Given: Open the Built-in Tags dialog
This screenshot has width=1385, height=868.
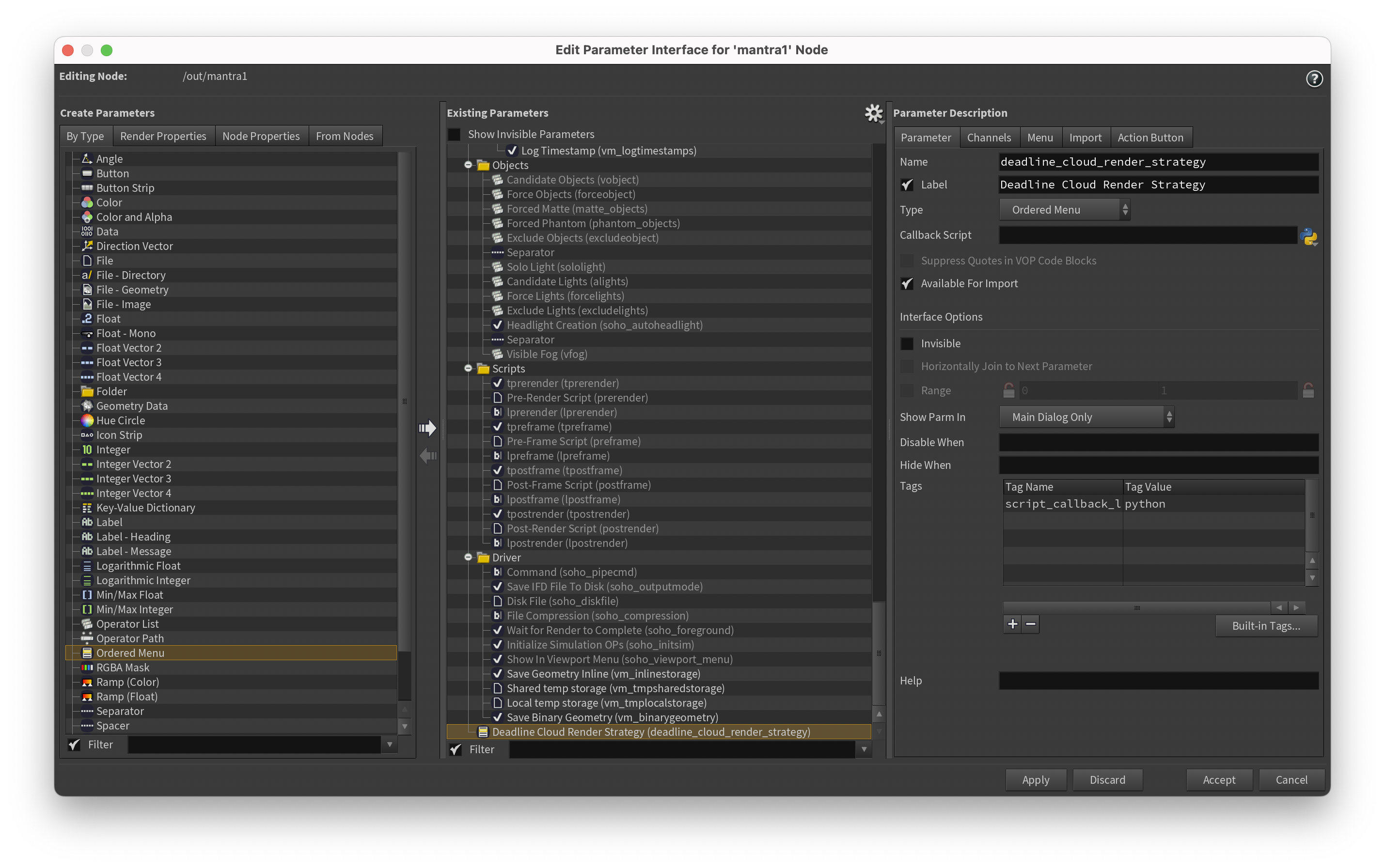Looking at the screenshot, I should [x=1266, y=626].
